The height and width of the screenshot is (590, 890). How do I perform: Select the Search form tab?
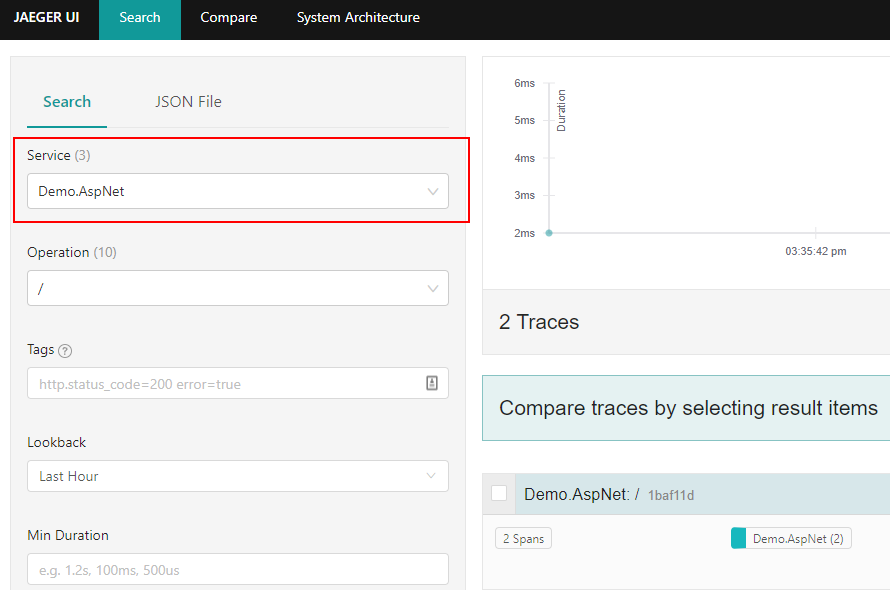pos(67,102)
